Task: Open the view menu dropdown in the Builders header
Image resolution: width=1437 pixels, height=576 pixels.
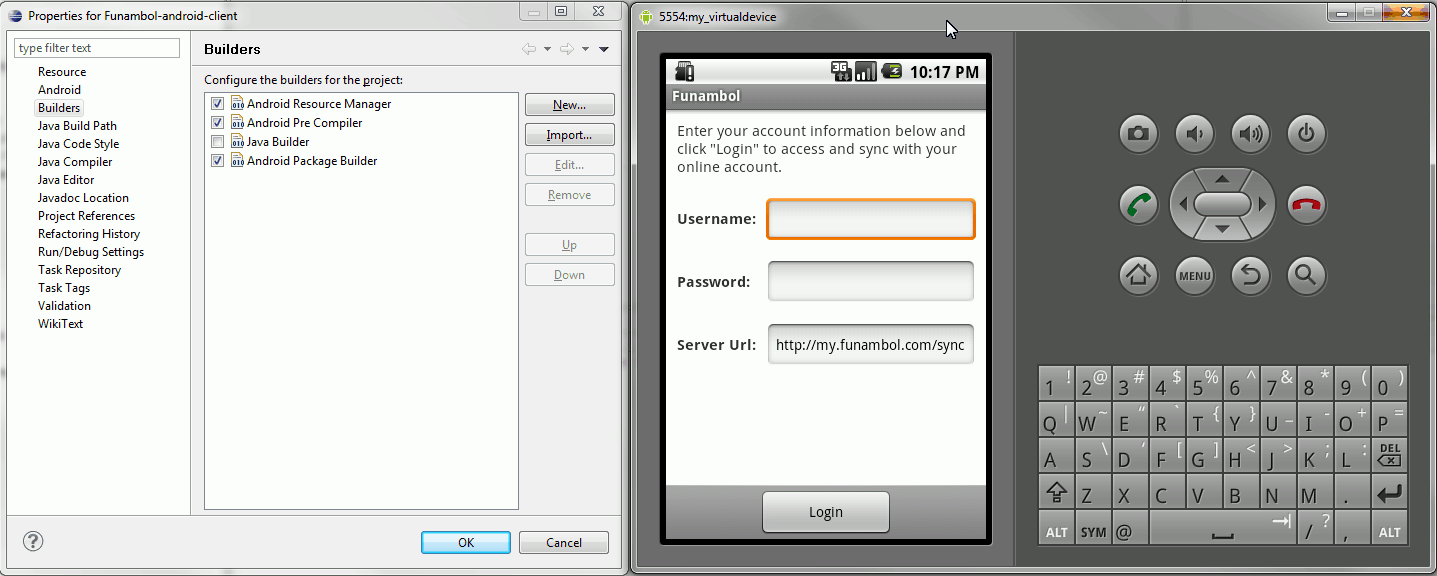Action: pyautogui.click(x=604, y=49)
